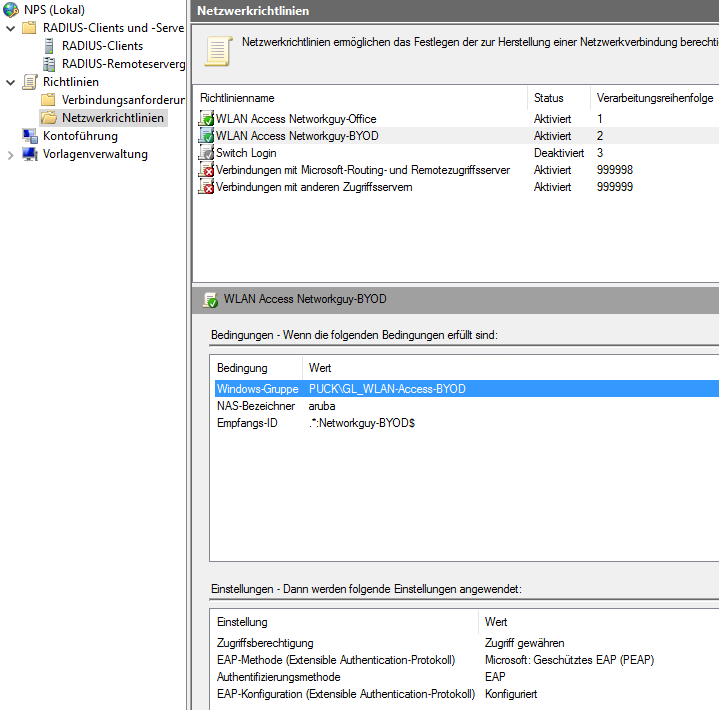Click the Zugriff gewähren value
719x710 pixels.
pos(524,643)
